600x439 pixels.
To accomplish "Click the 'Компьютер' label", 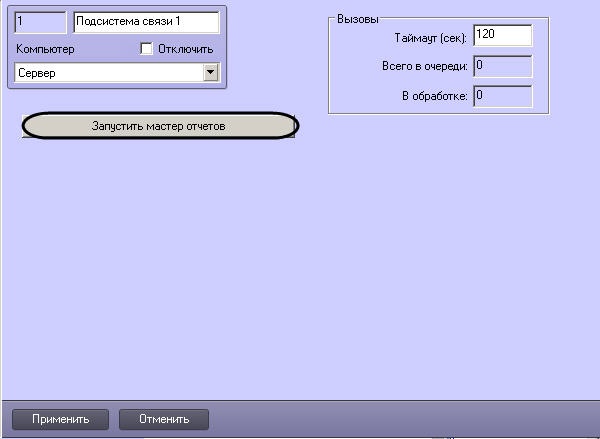I will coord(45,49).
